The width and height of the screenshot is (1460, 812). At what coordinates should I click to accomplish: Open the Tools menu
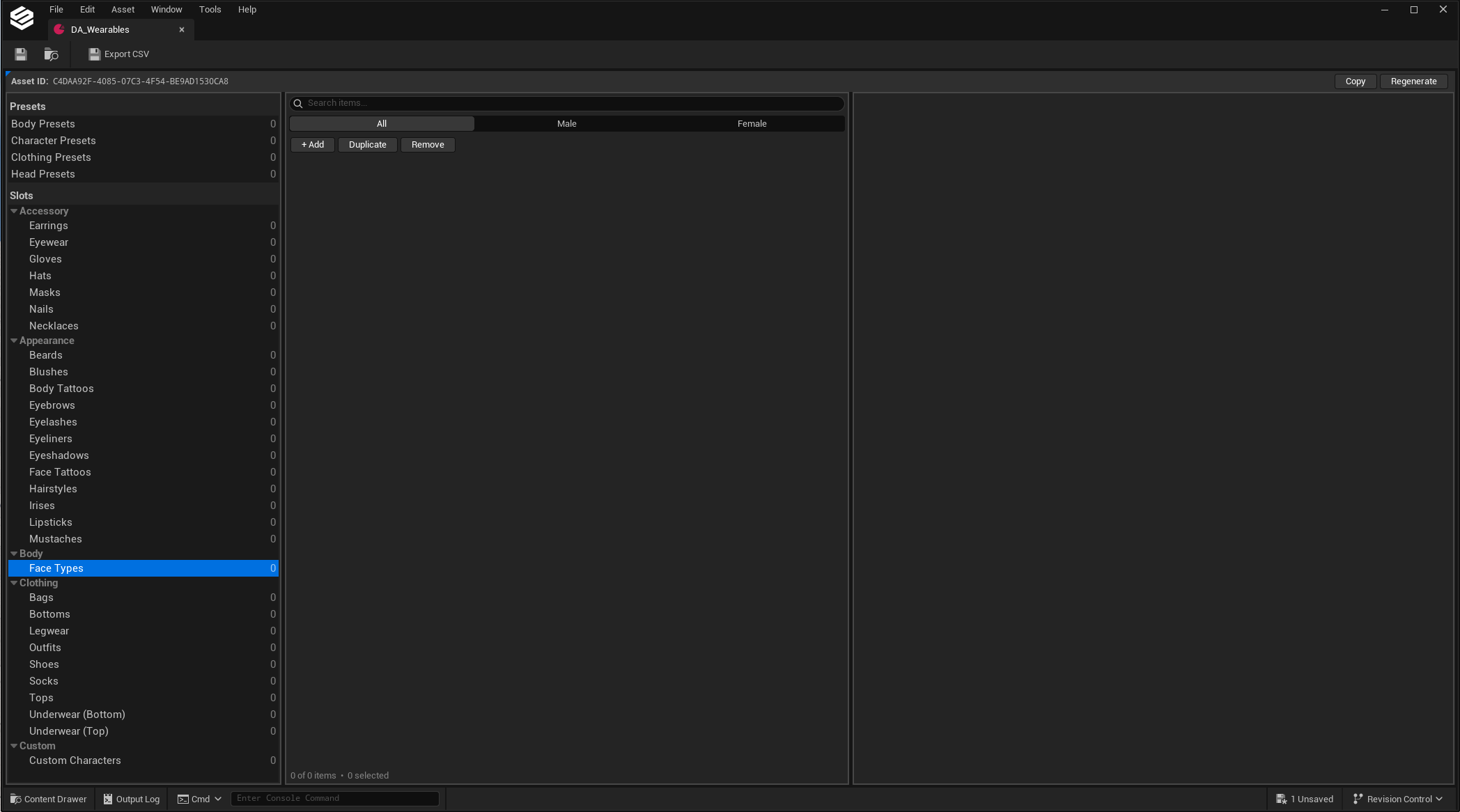click(210, 10)
